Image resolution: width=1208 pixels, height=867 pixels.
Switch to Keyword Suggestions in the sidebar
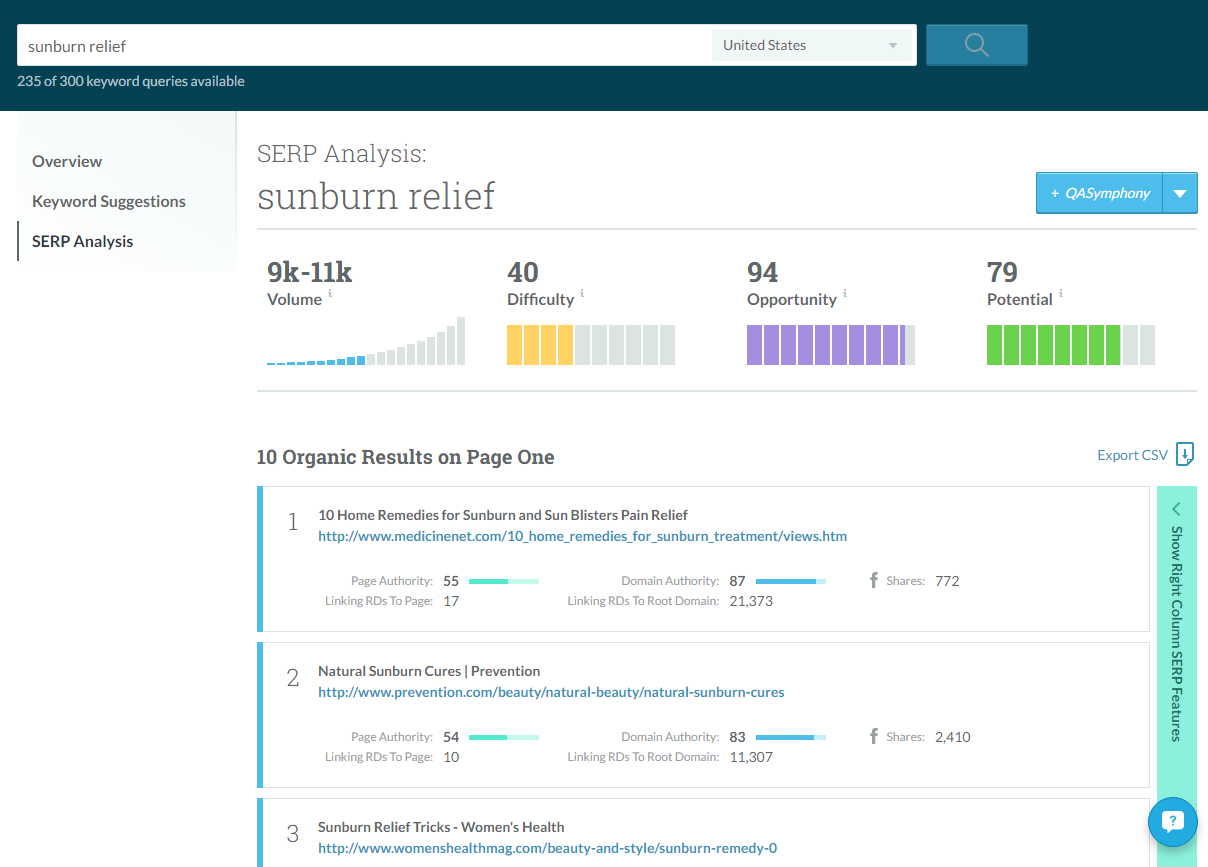(x=108, y=201)
